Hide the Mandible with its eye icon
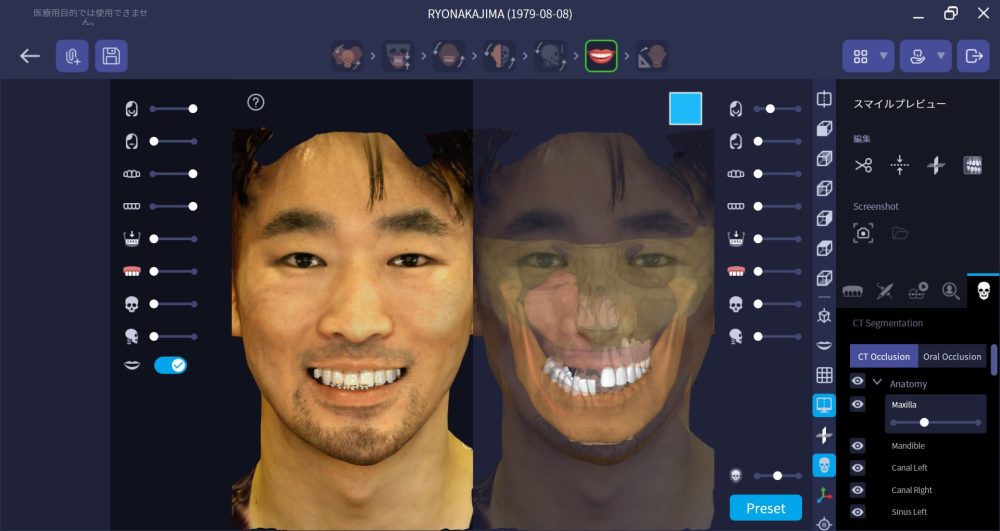The width and height of the screenshot is (1000, 531). [x=858, y=445]
